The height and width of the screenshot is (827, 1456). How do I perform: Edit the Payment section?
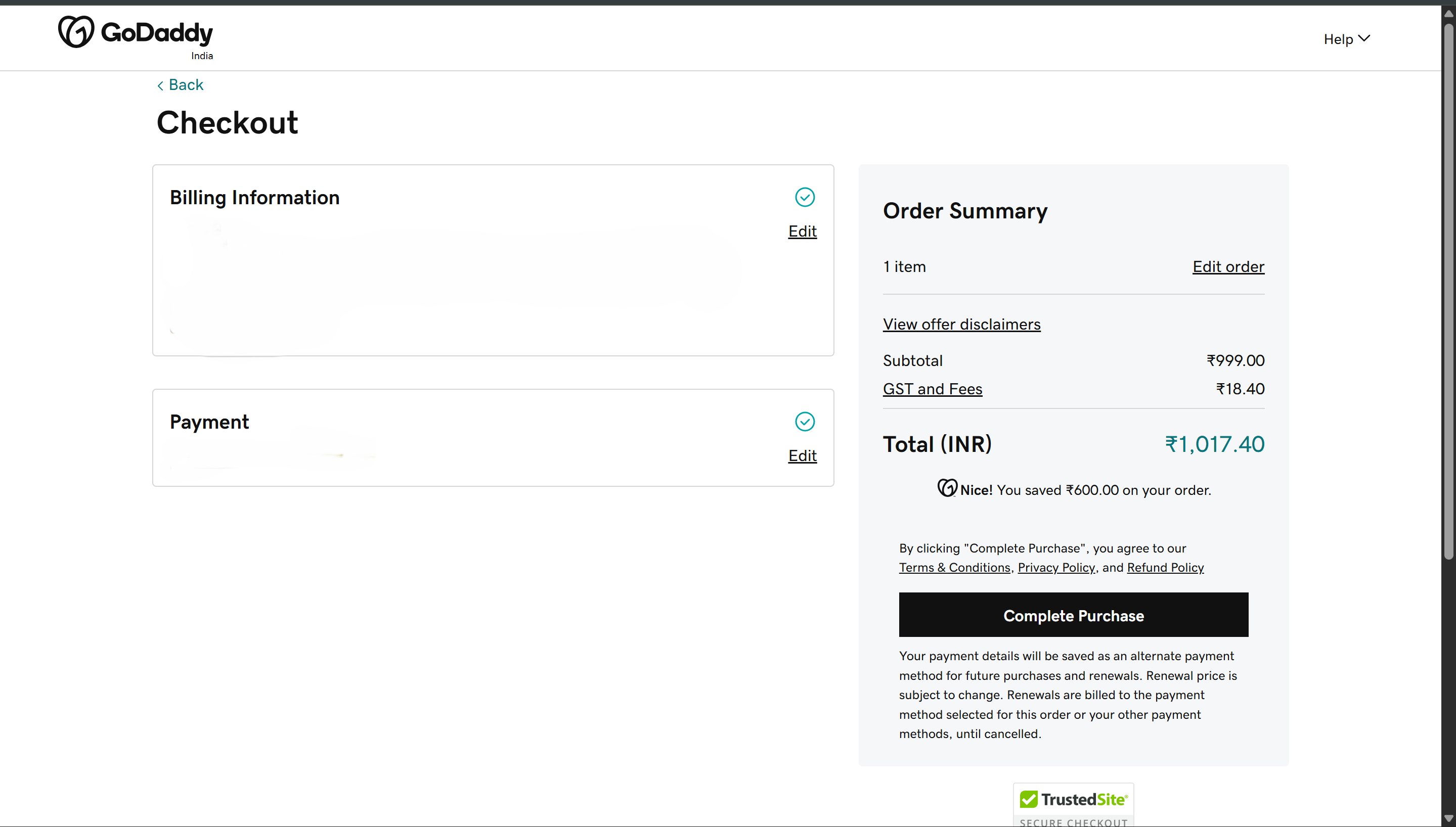(802, 455)
